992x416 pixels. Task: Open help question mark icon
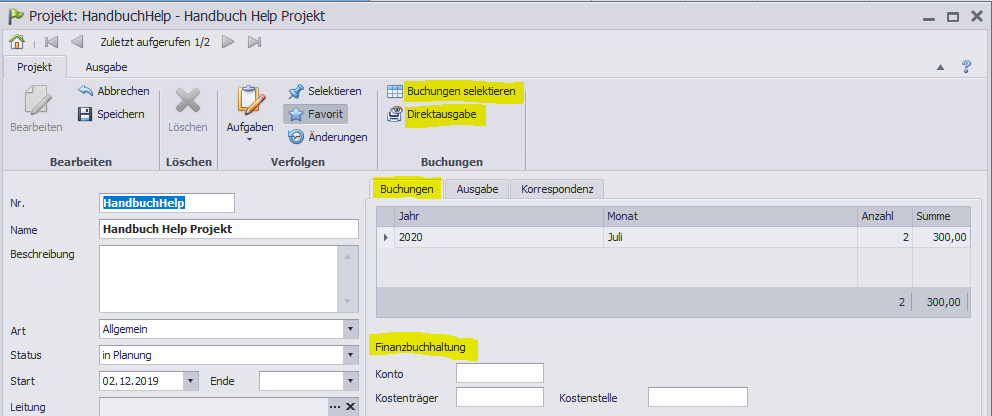pyautogui.click(x=966, y=66)
